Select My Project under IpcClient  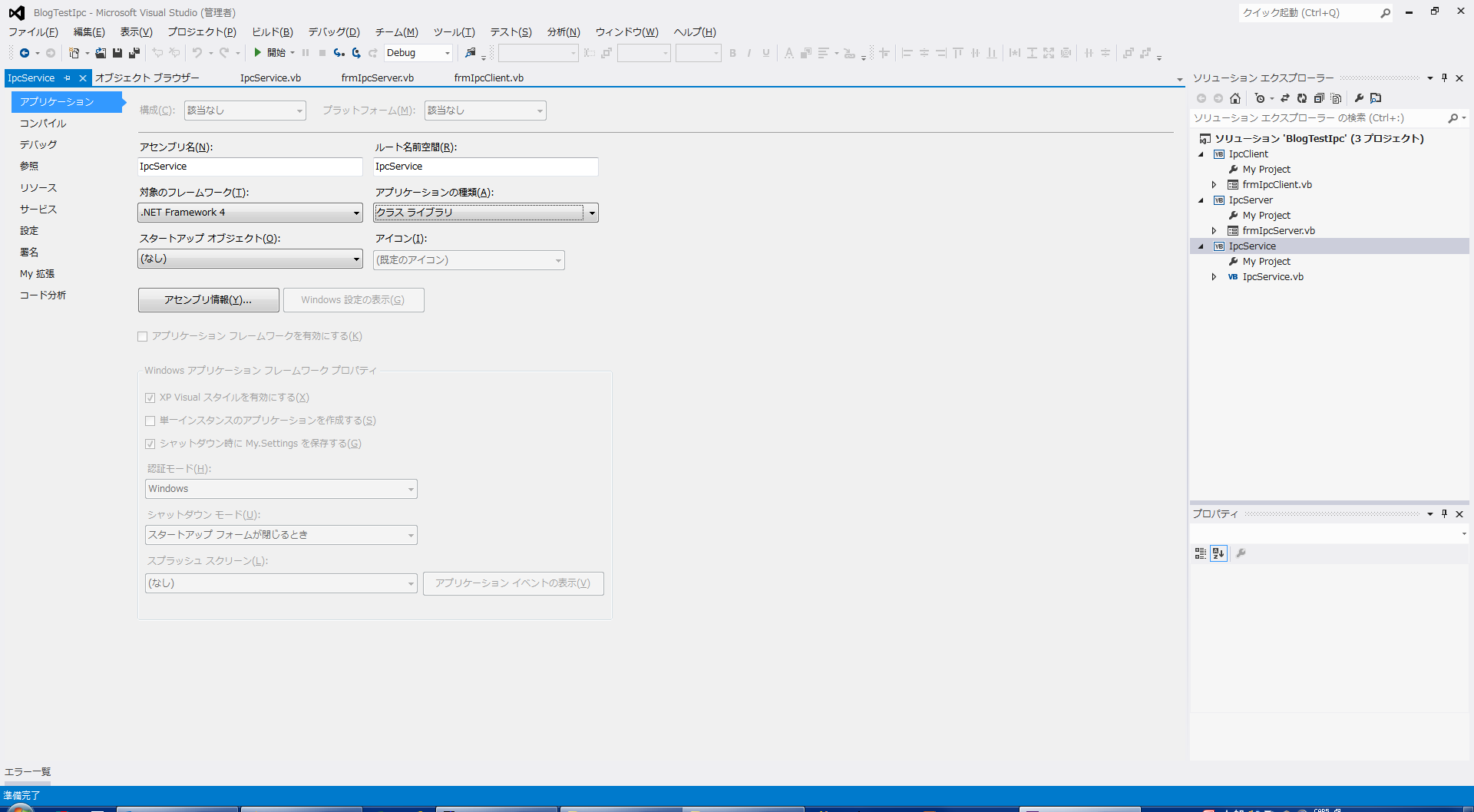1266,170
